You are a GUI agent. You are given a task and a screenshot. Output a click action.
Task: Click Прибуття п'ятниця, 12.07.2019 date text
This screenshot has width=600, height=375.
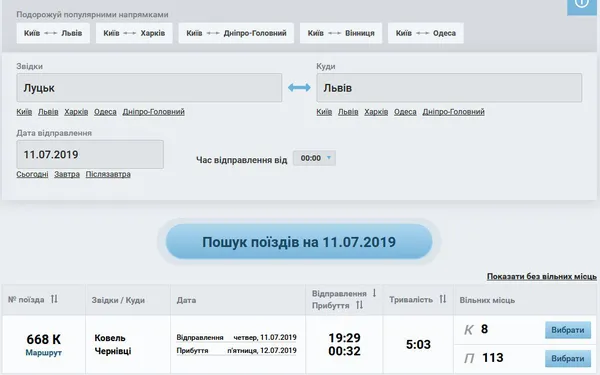pos(236,351)
